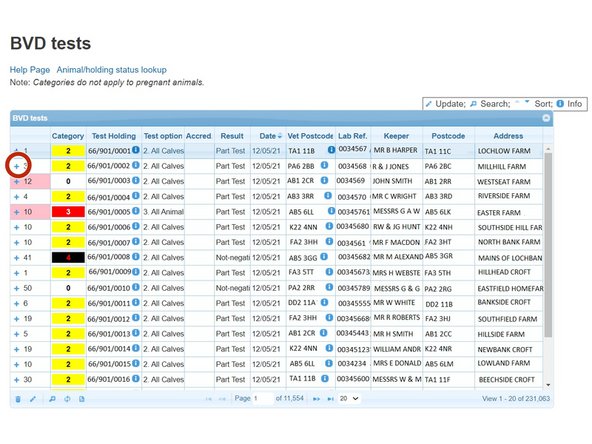Click 'WILLIAM ANDR' keeper cell

point(397,349)
